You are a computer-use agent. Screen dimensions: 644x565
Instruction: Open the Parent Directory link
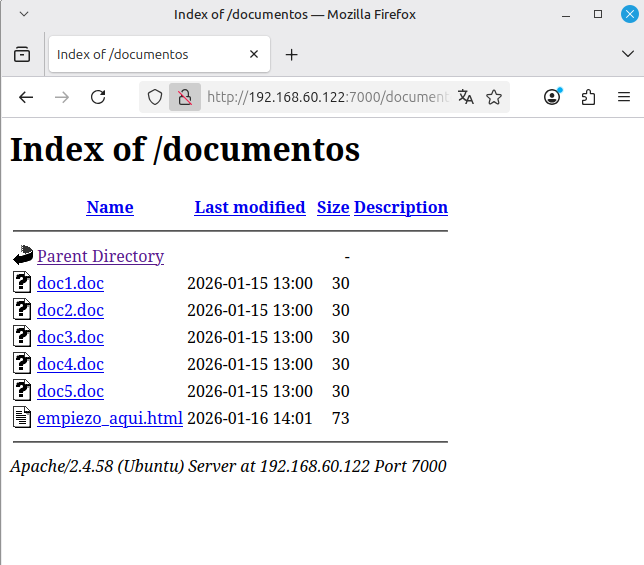click(x=100, y=256)
